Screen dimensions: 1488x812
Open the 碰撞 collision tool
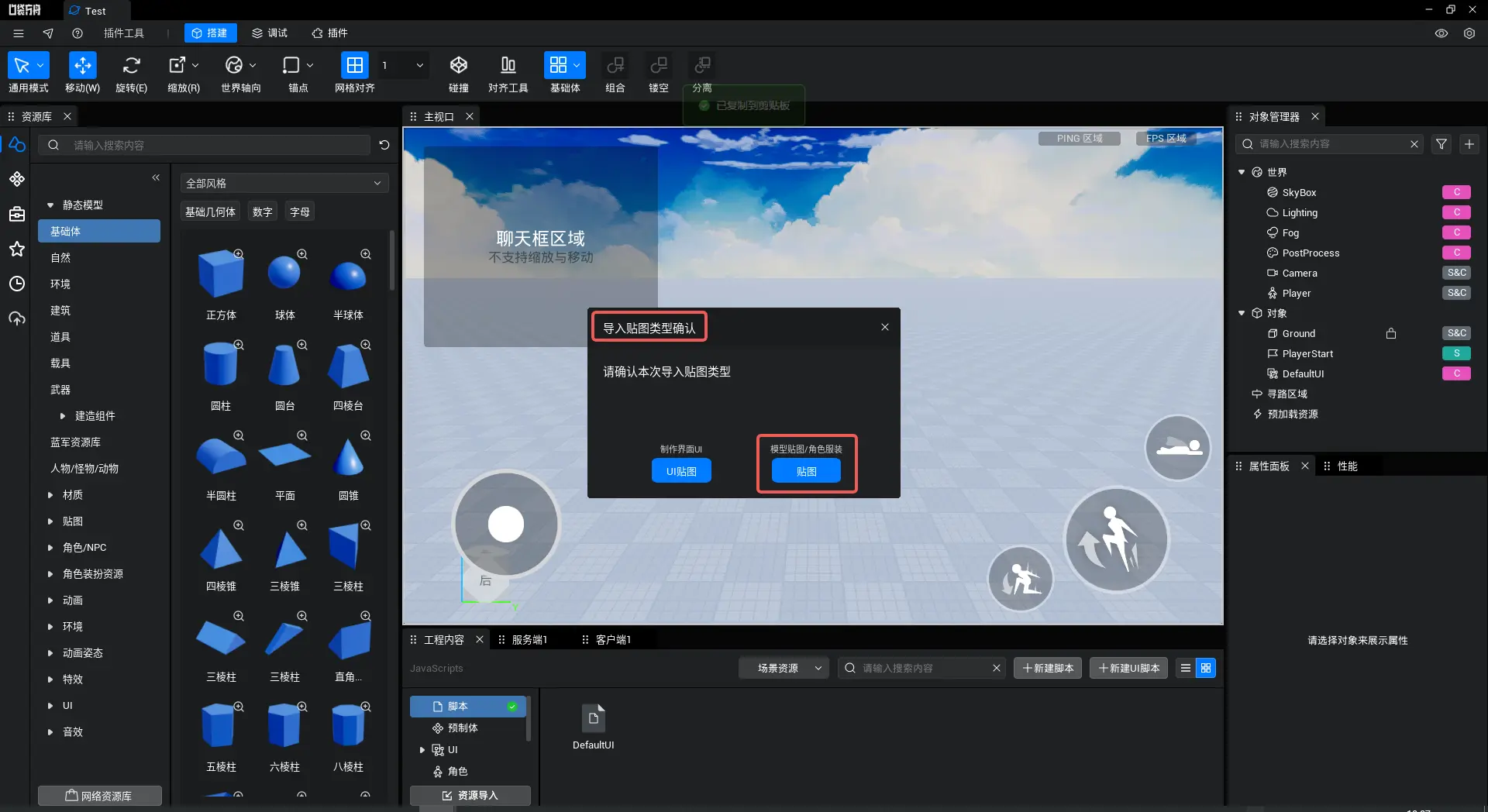(x=459, y=74)
